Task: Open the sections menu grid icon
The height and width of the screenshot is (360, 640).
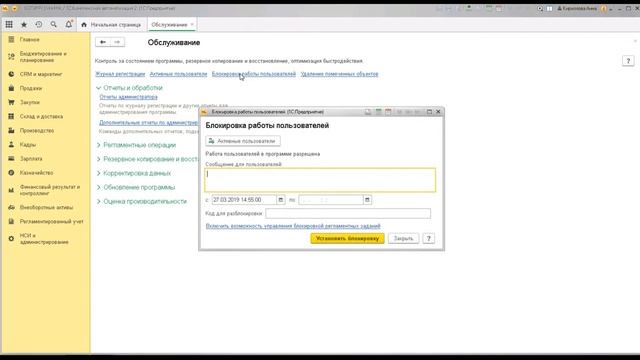Action: pos(9,24)
